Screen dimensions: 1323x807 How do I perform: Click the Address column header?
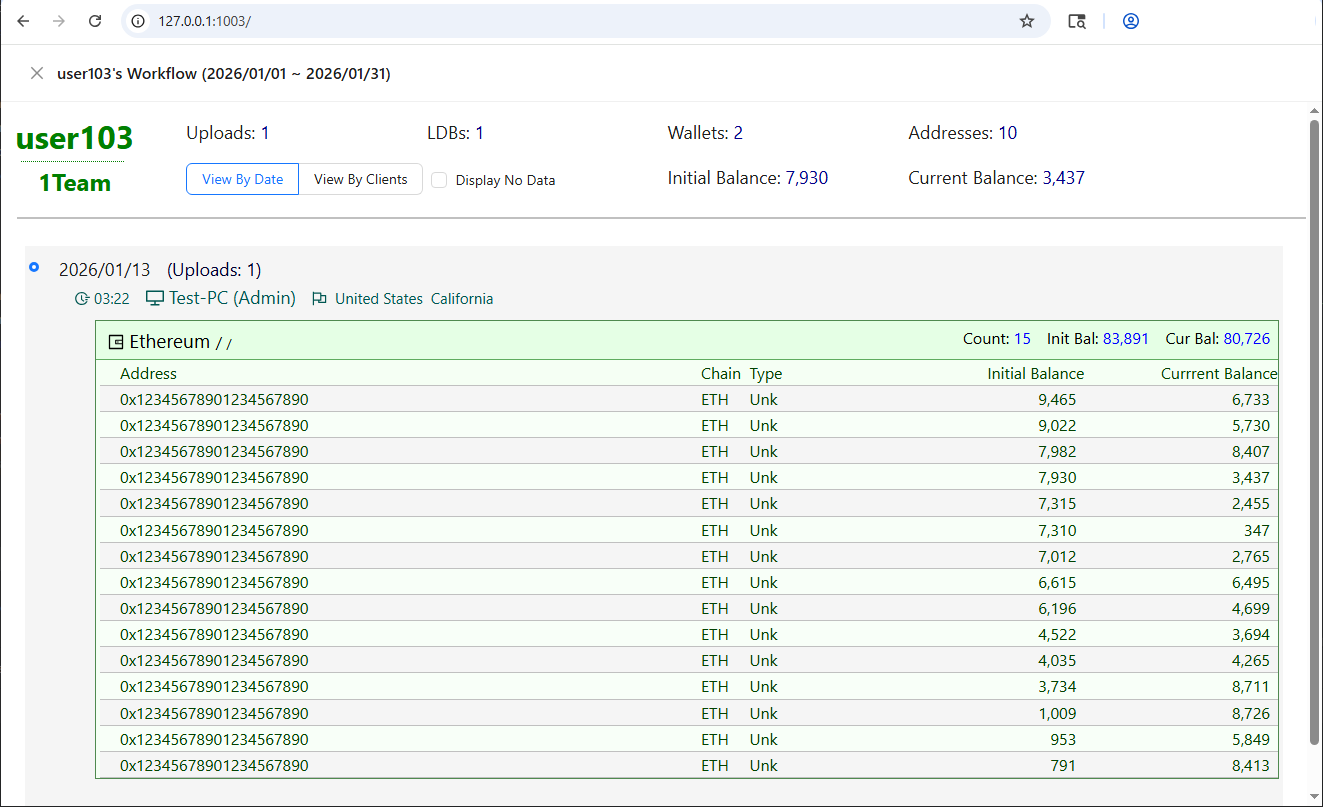[x=148, y=374]
